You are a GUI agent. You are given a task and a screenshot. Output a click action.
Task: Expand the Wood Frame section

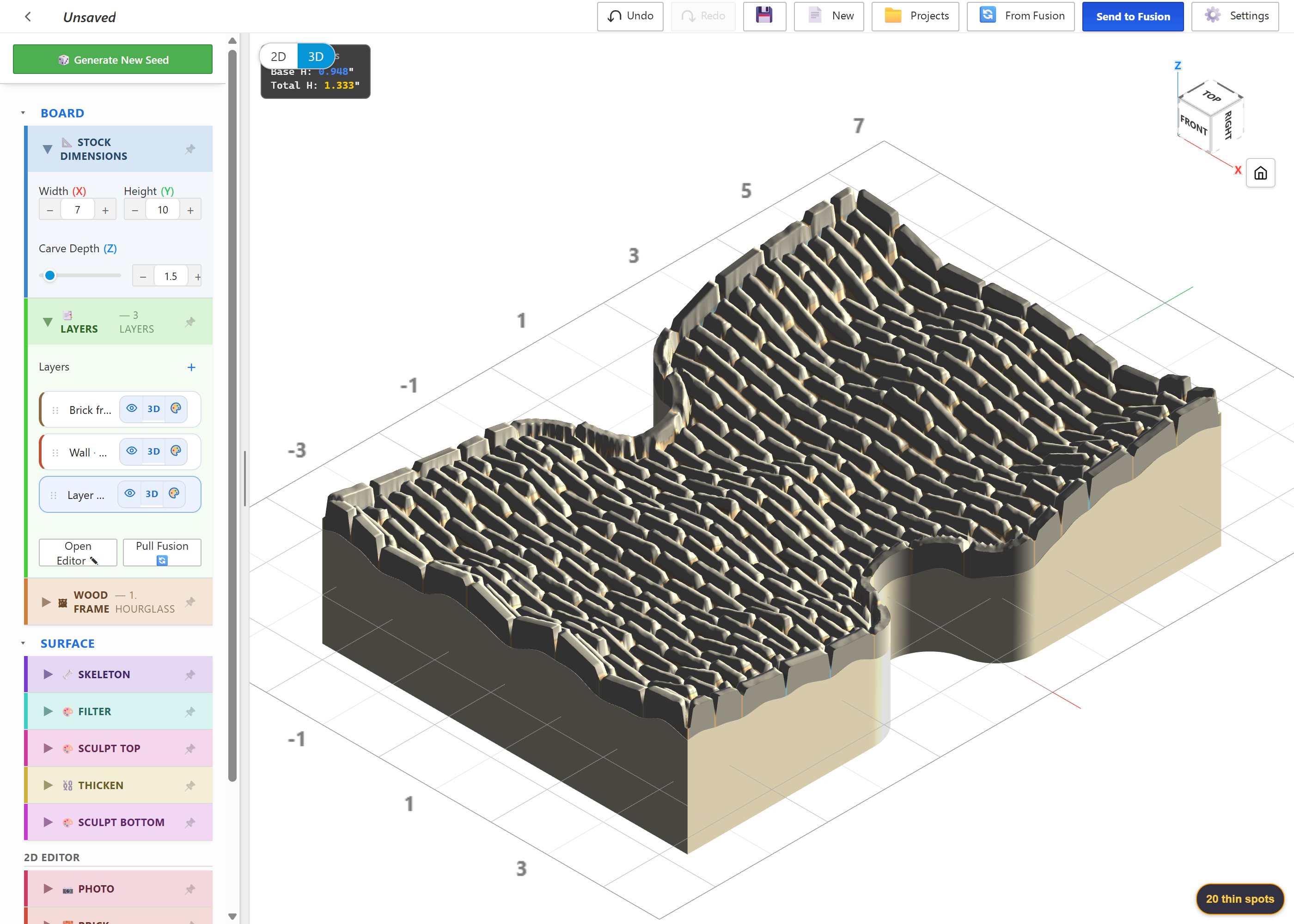46,602
